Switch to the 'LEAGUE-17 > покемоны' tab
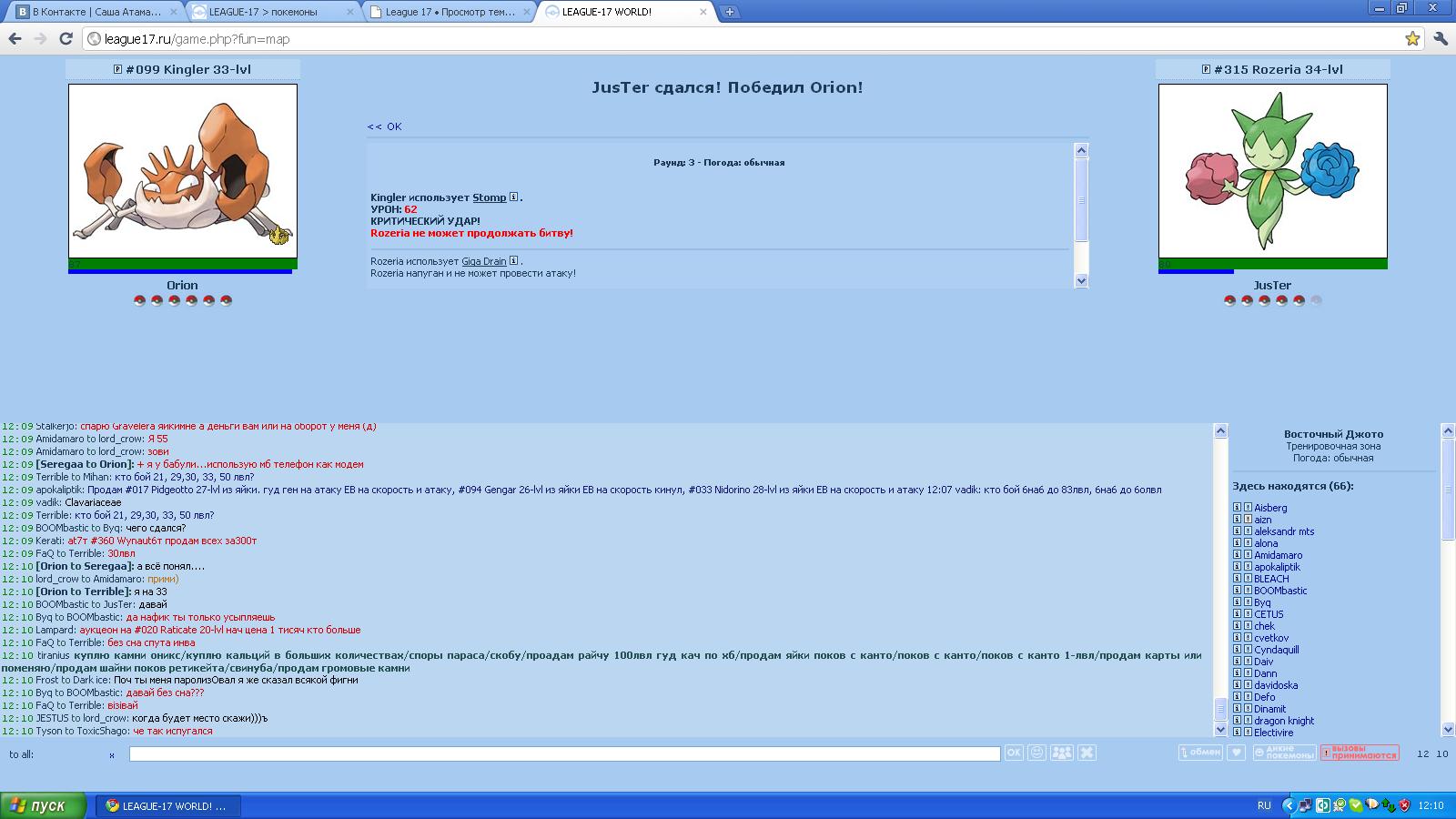 pyautogui.click(x=274, y=12)
